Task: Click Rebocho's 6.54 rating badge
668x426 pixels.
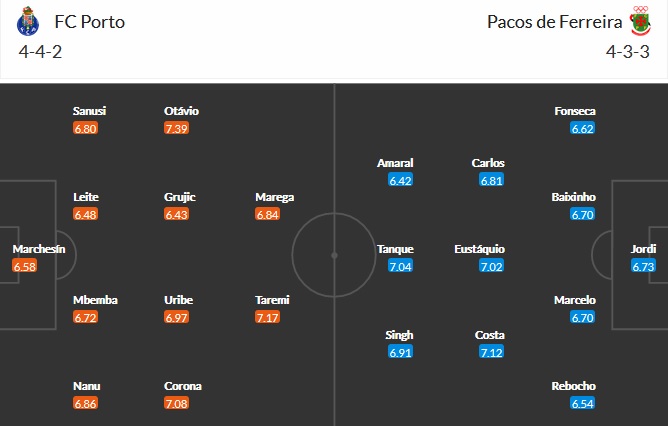Action: 583,403
